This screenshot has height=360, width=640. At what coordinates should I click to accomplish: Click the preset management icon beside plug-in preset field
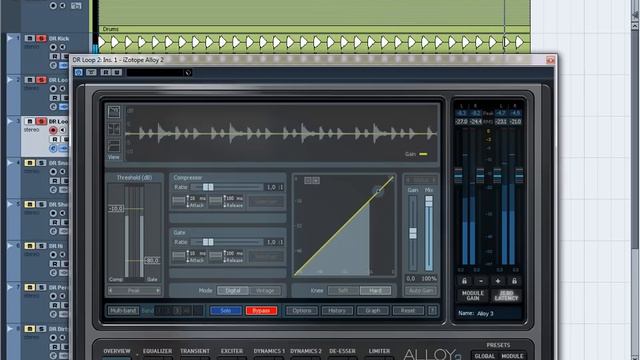[x=187, y=73]
